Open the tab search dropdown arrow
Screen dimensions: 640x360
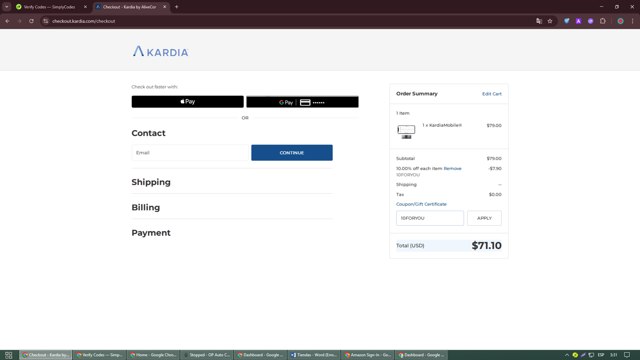(x=7, y=7)
